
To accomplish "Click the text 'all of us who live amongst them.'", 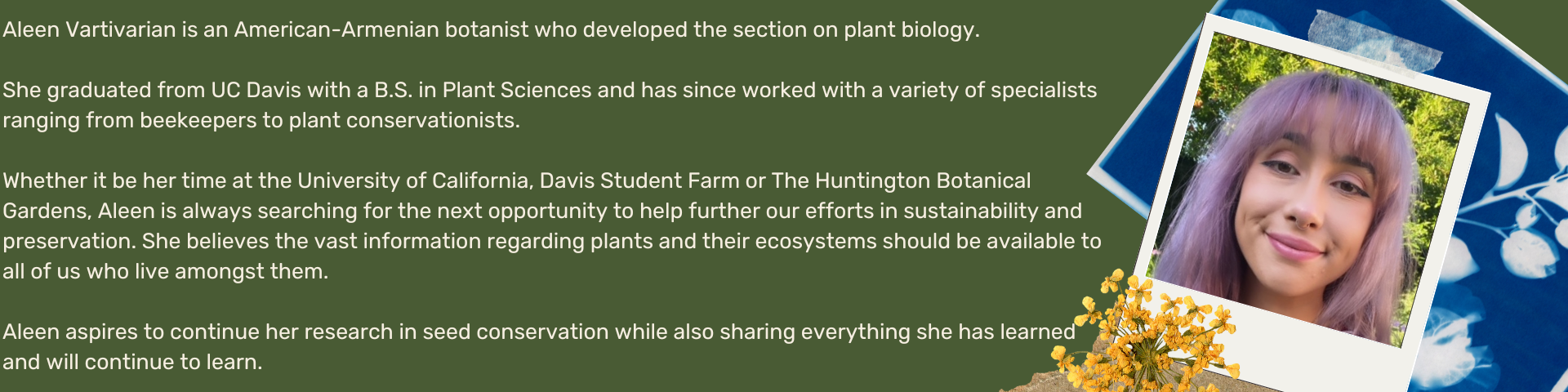I will click(166, 272).
